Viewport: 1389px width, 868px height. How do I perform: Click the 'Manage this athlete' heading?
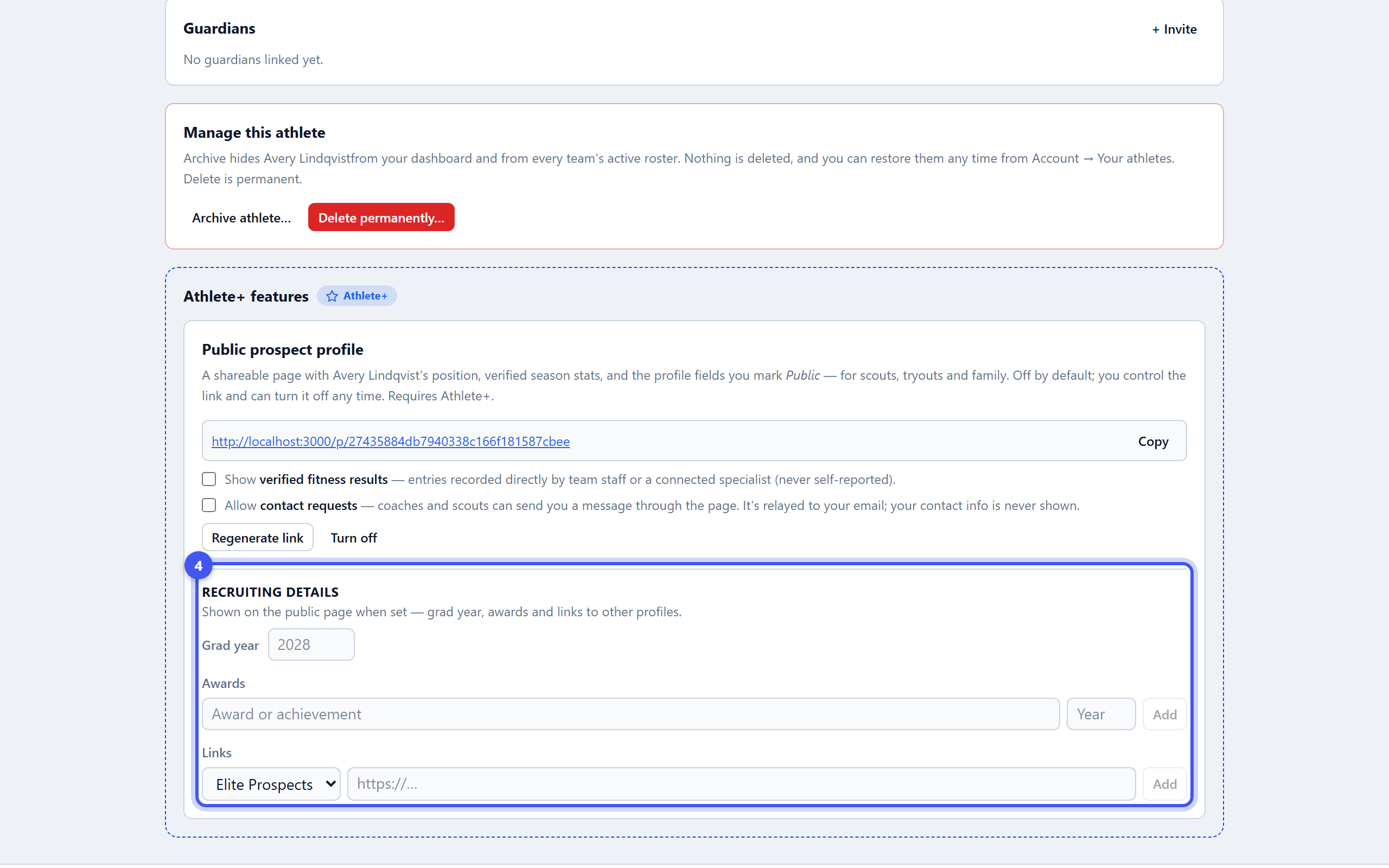[254, 132]
